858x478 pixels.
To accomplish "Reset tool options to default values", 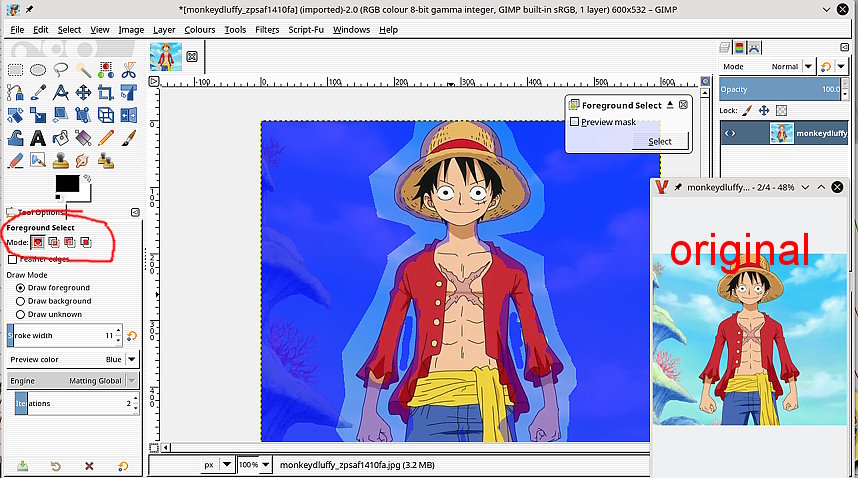I will click(x=123, y=466).
